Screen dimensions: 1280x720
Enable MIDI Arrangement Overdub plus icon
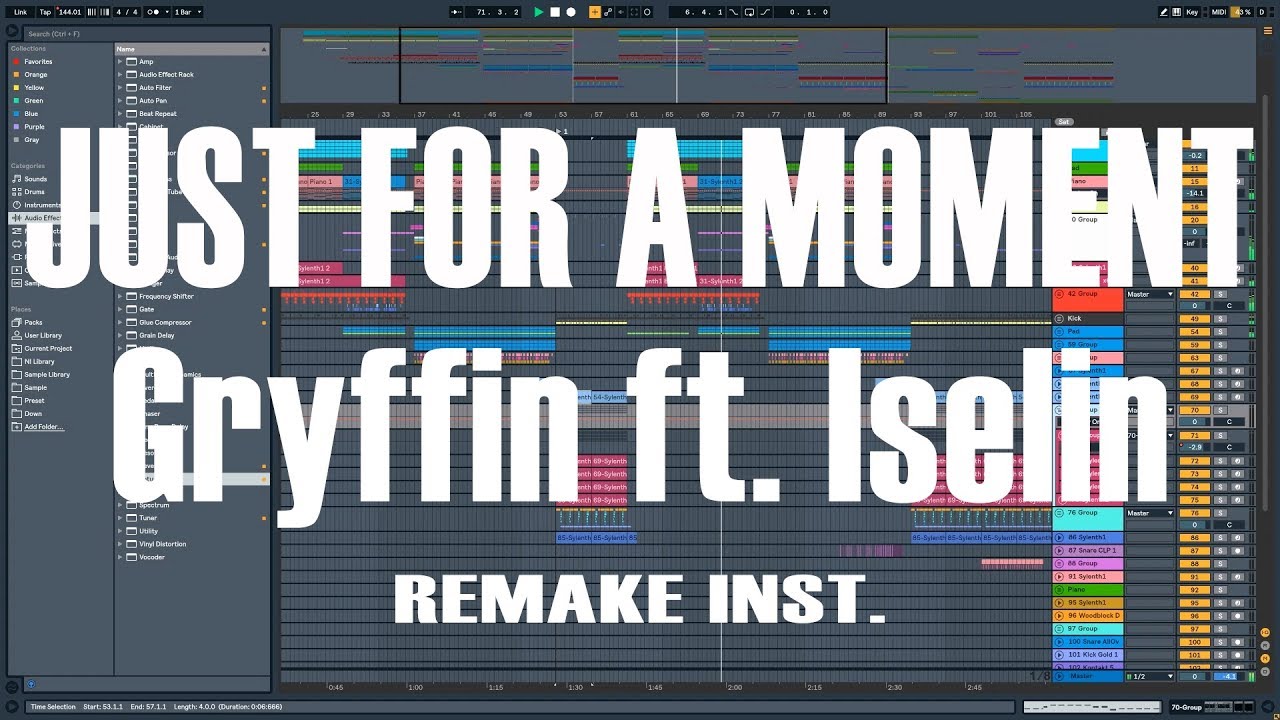pyautogui.click(x=595, y=12)
